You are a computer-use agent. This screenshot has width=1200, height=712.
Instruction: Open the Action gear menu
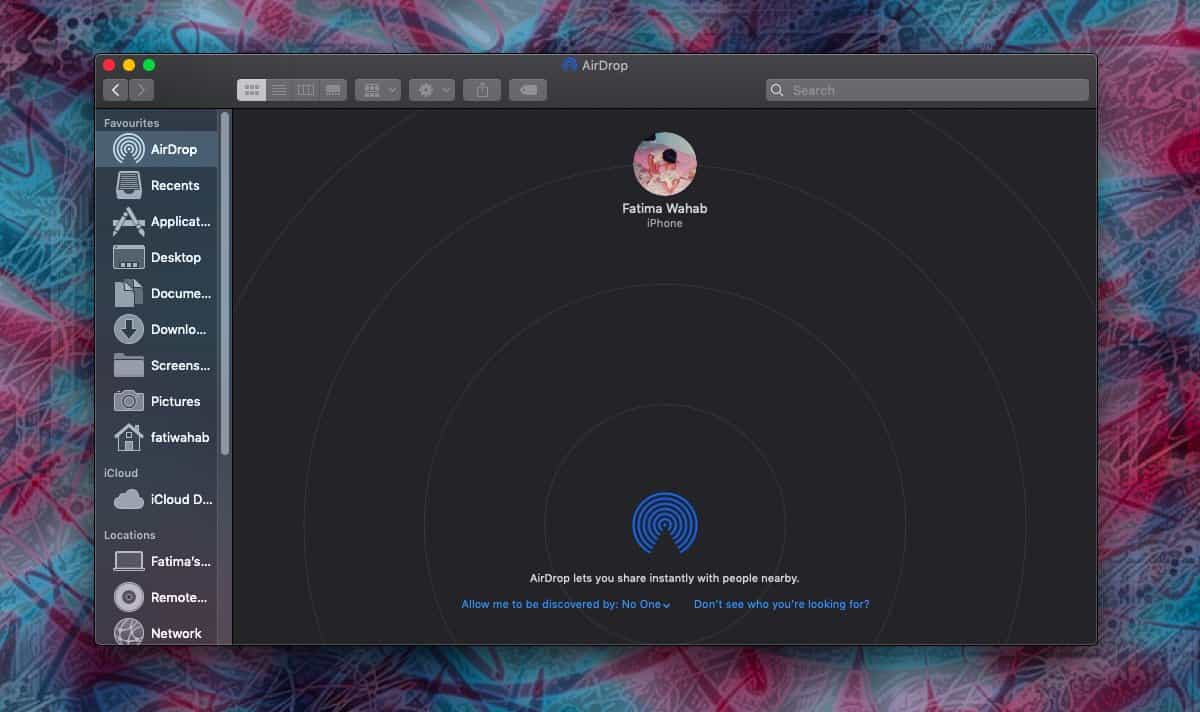click(x=432, y=90)
